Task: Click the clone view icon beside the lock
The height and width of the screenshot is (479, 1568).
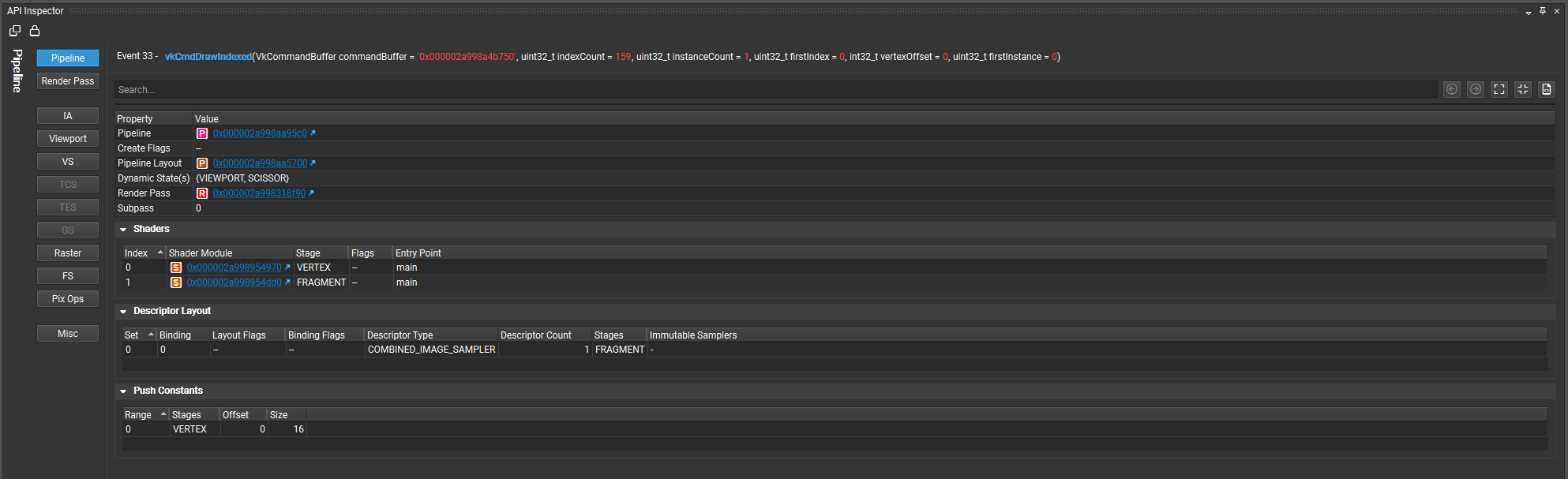Action: [x=15, y=31]
